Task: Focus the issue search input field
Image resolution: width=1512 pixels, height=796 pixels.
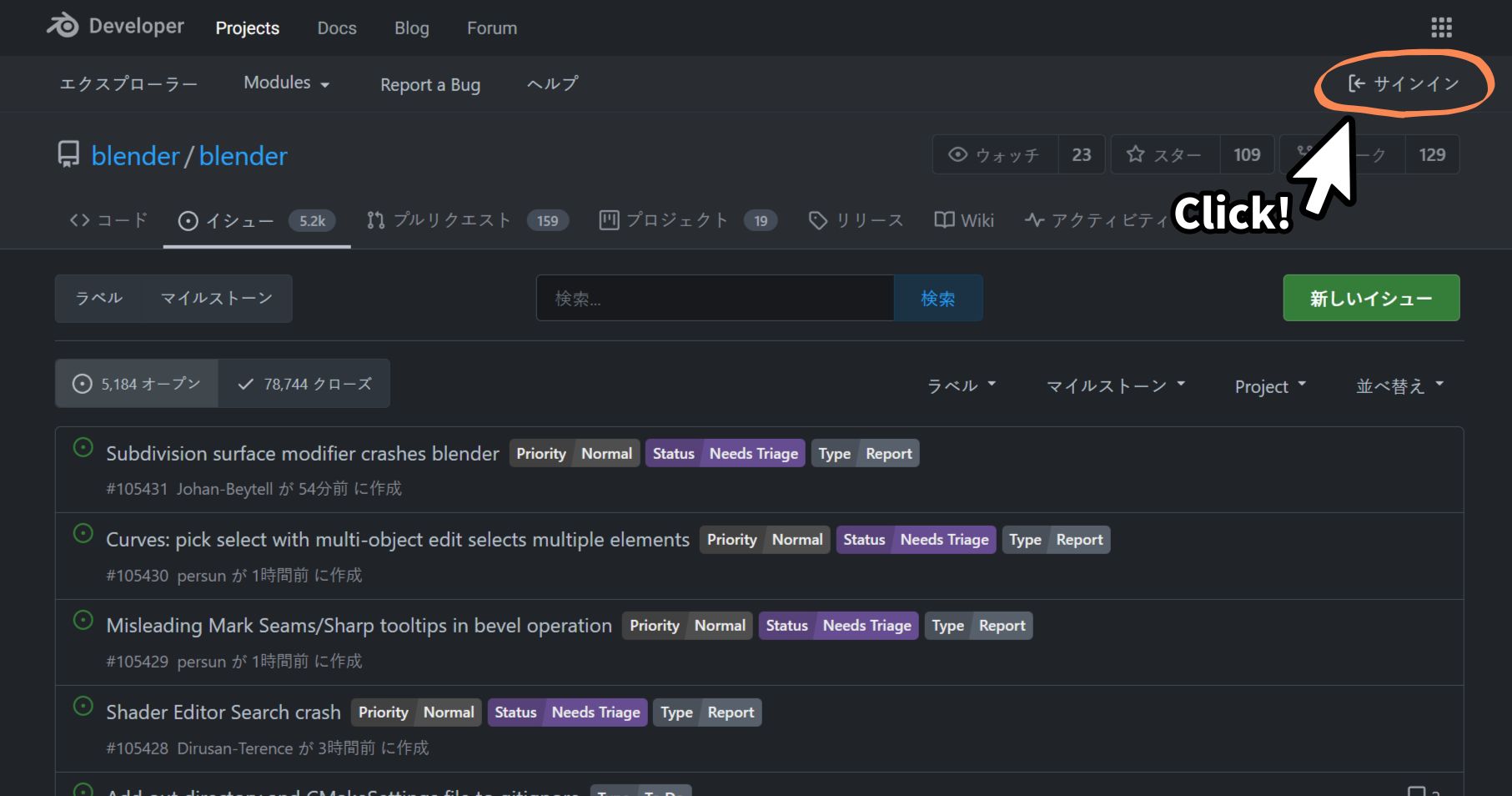Action: point(715,298)
